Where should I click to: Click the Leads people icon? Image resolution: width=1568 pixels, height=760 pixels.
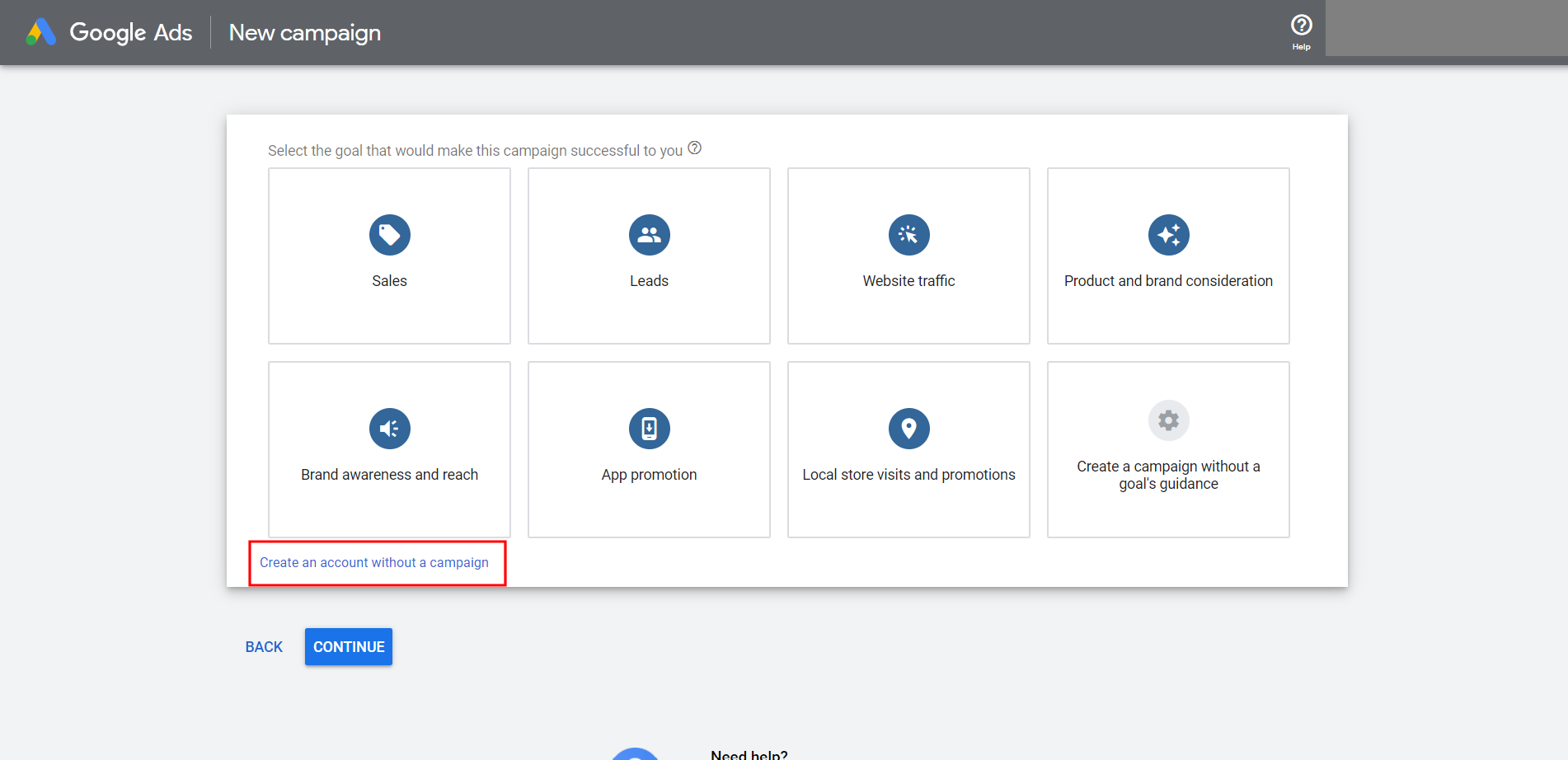[x=650, y=235]
